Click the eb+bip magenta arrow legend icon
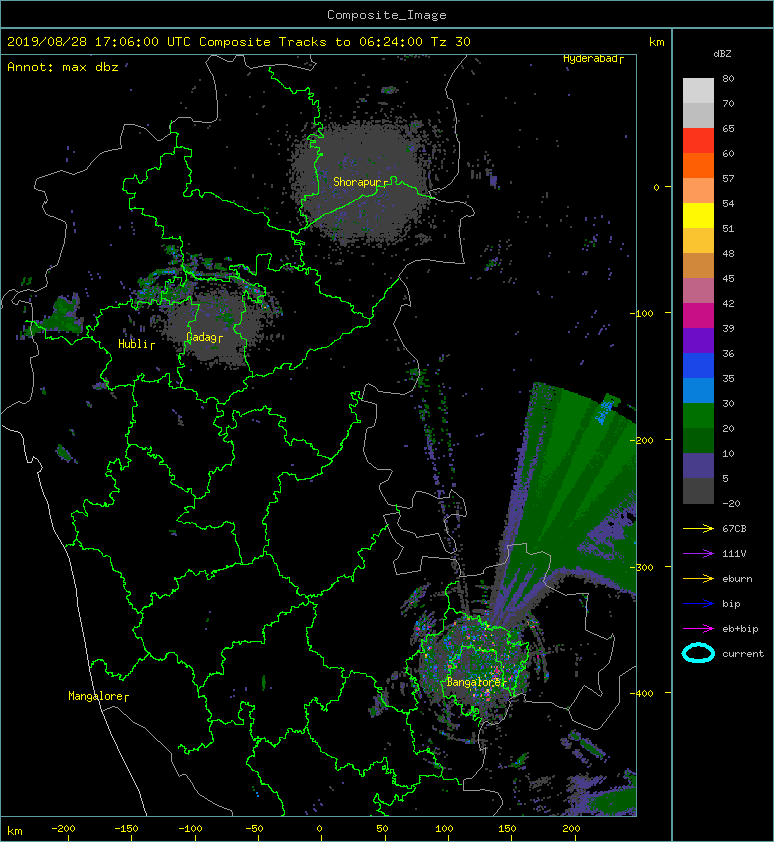 tap(698, 628)
